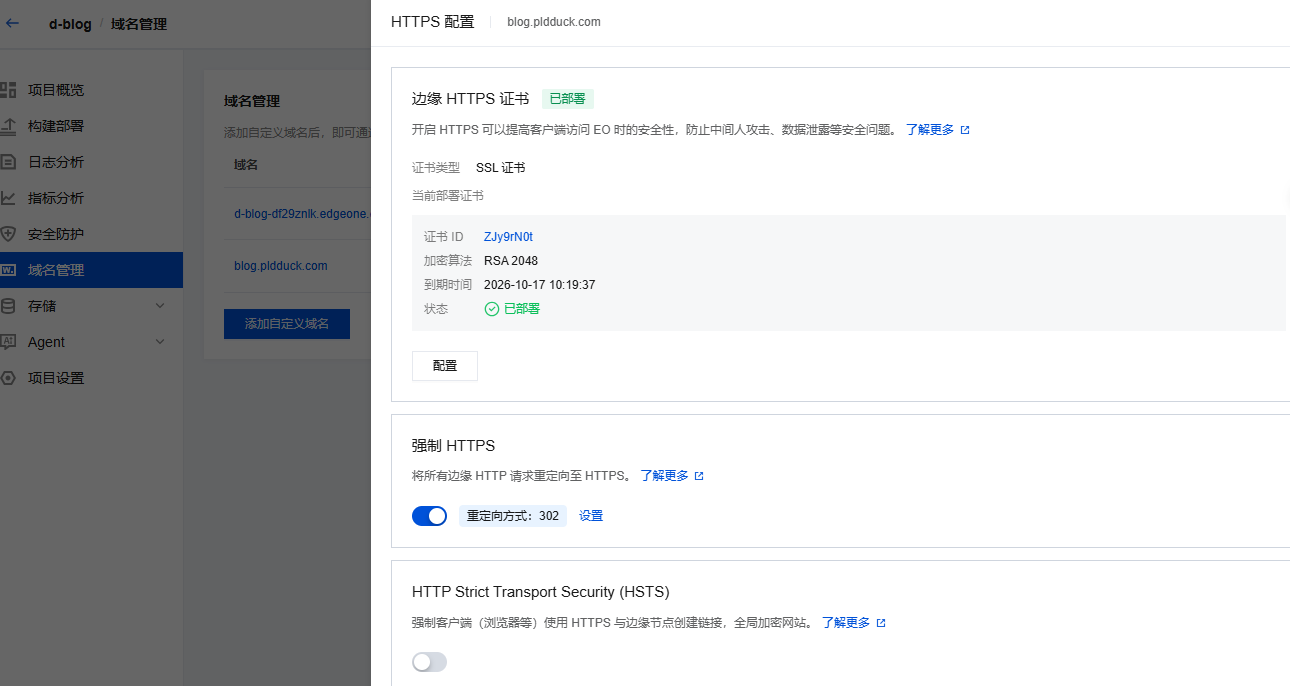Click the 存储 database icon
The image size is (1290, 686).
point(8,306)
